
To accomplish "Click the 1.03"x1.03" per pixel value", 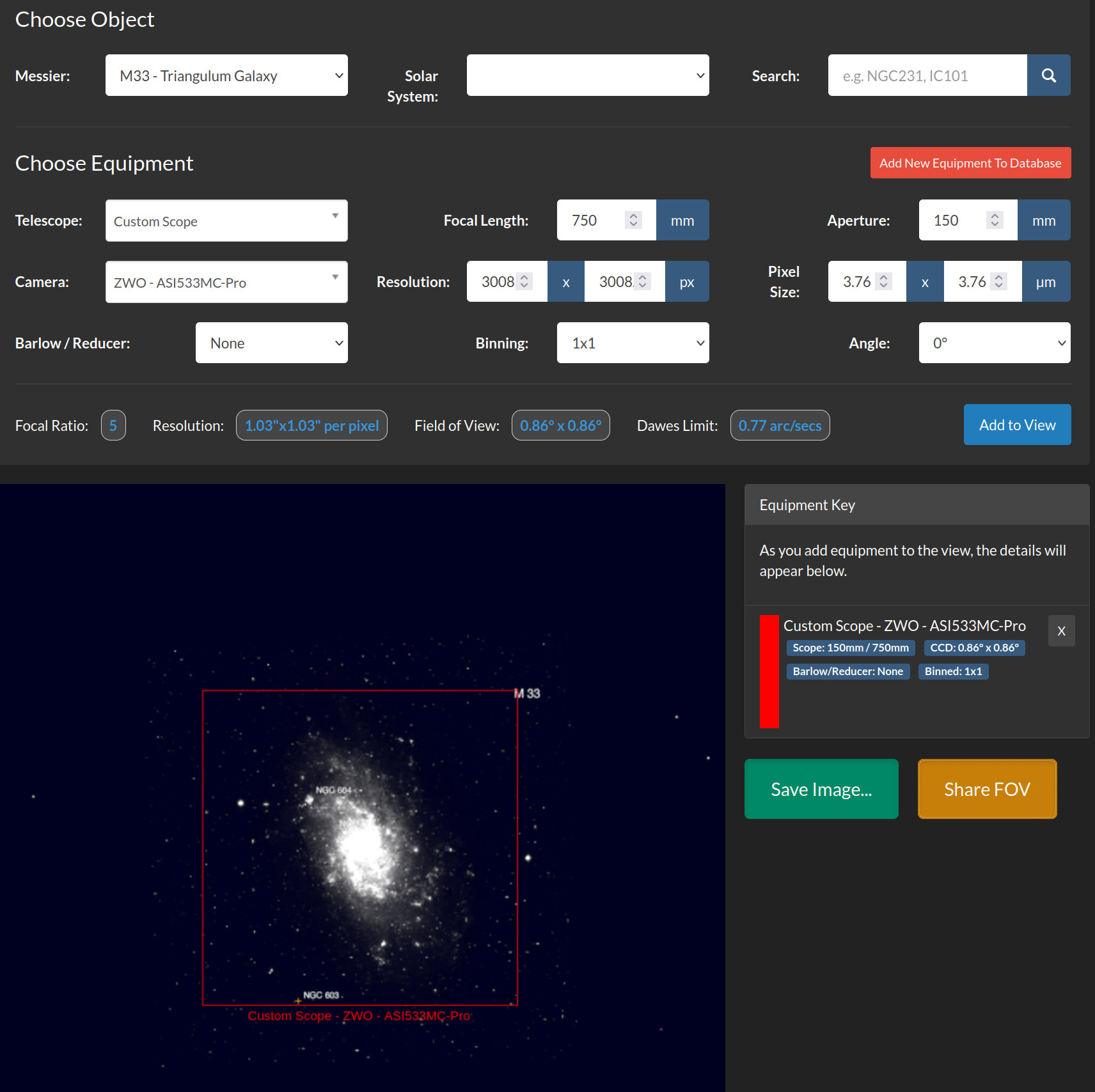I will [x=311, y=425].
